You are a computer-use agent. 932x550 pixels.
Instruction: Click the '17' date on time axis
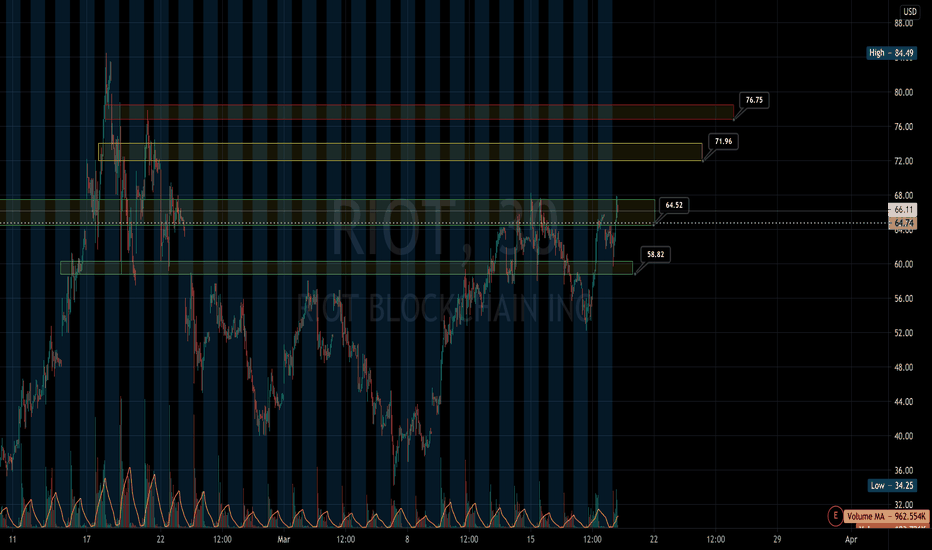(x=87, y=540)
